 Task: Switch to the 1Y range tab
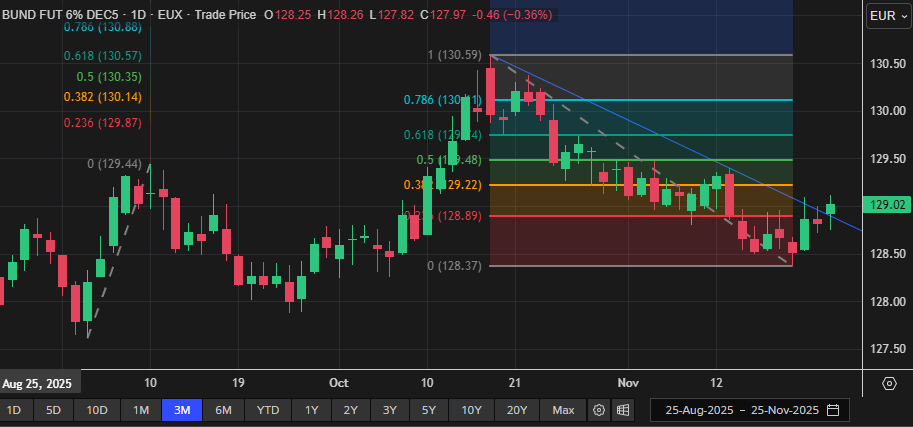point(312,410)
